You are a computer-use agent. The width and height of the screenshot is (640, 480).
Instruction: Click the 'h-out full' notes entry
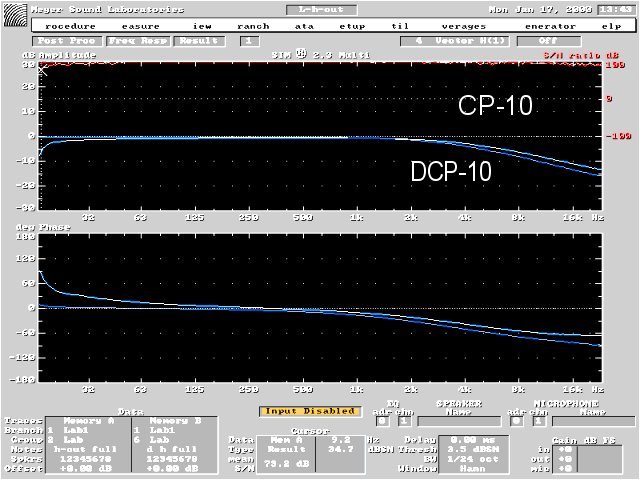(x=85, y=449)
